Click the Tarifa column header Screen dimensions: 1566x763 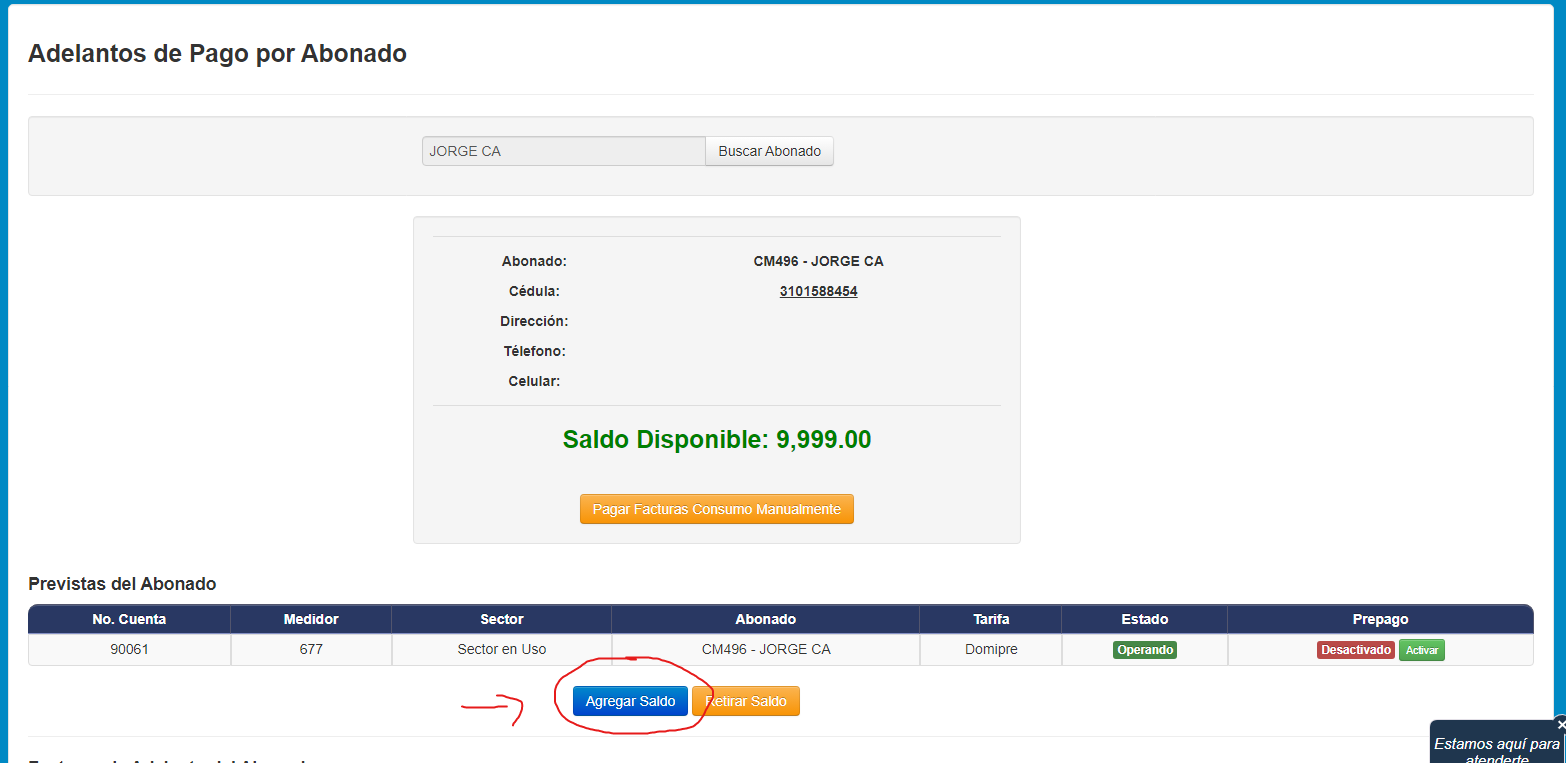coord(991,619)
